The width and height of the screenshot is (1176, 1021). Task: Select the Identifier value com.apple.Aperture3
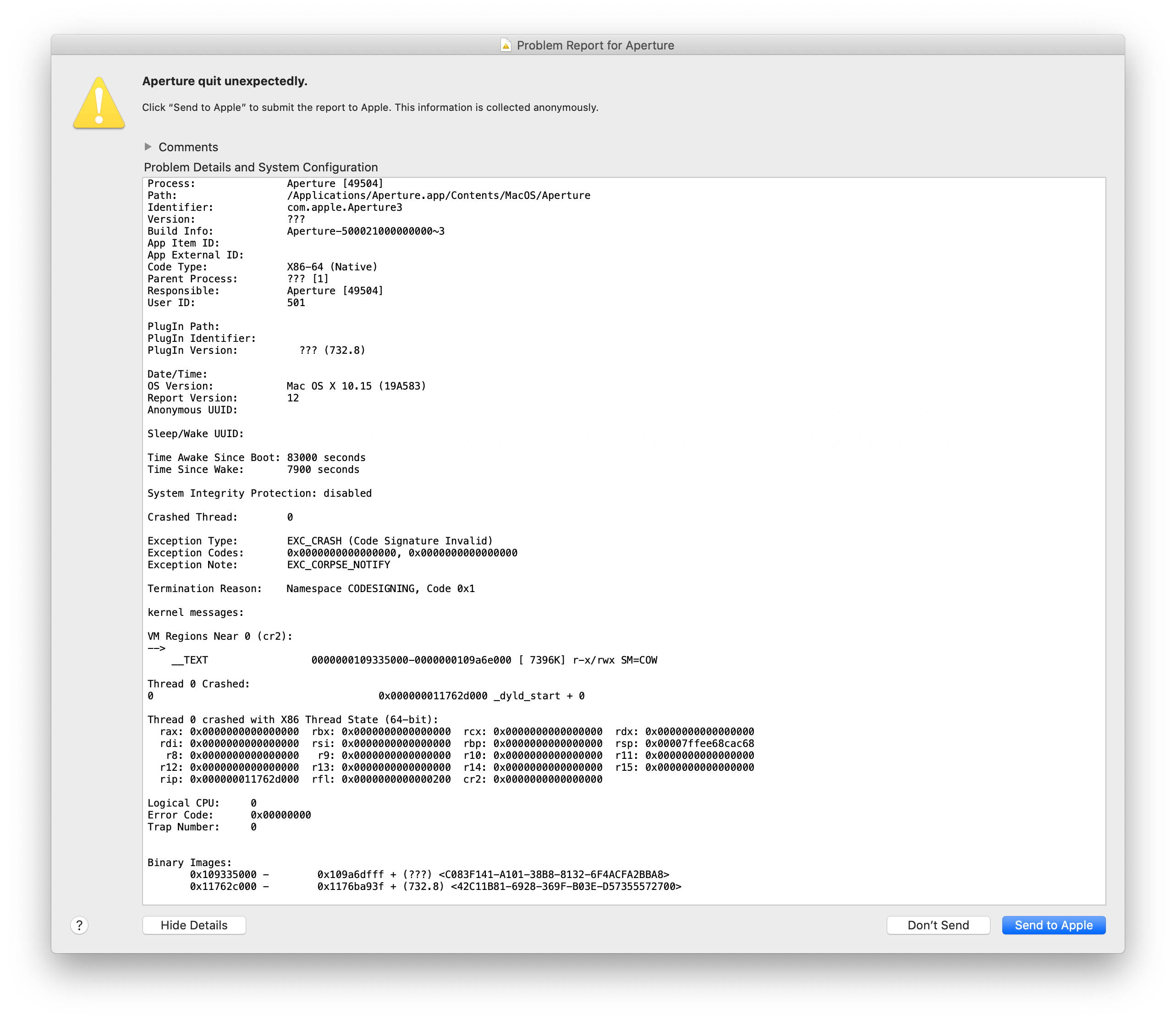[x=344, y=208]
